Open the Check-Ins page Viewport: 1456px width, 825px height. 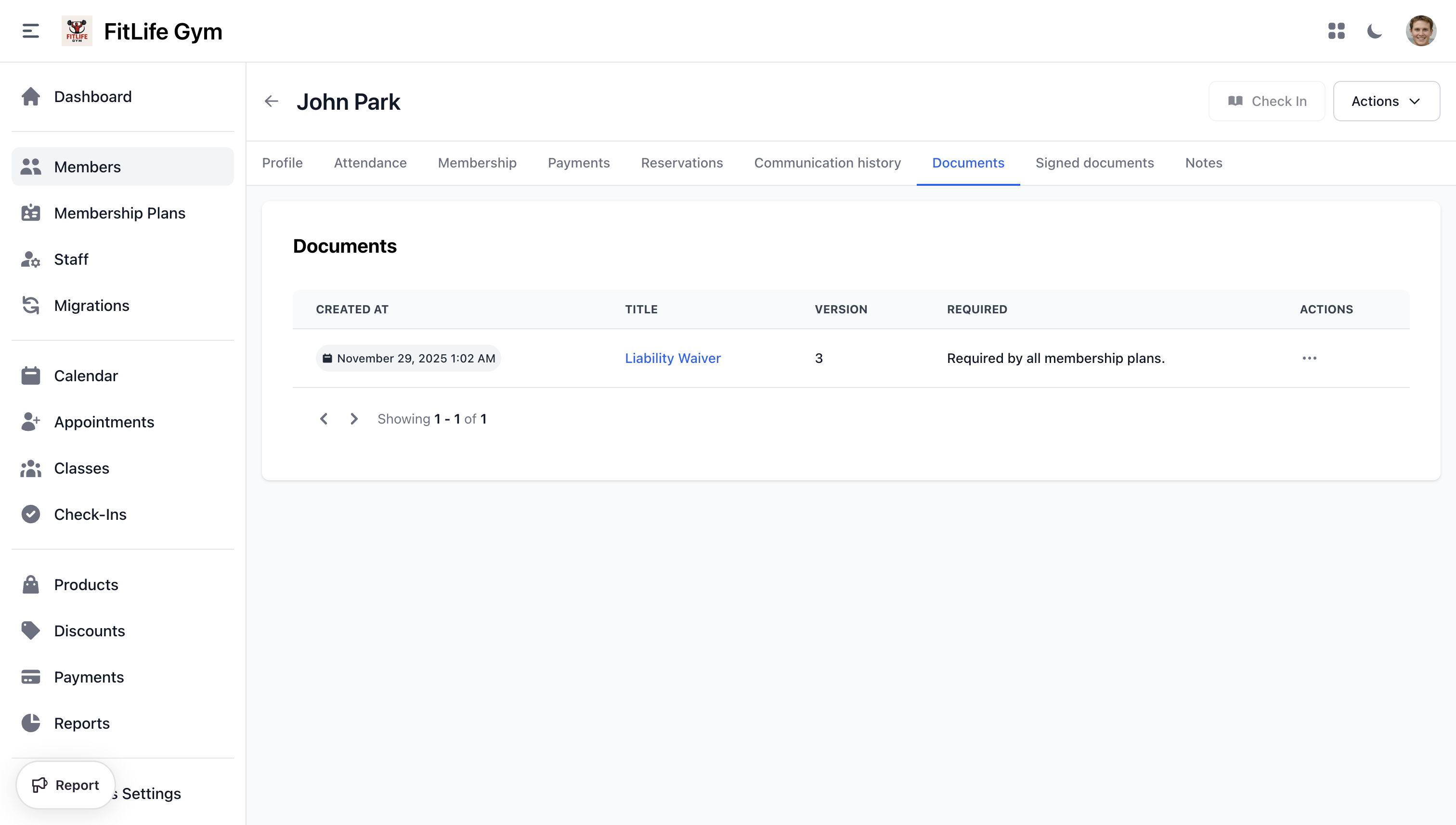coord(90,514)
